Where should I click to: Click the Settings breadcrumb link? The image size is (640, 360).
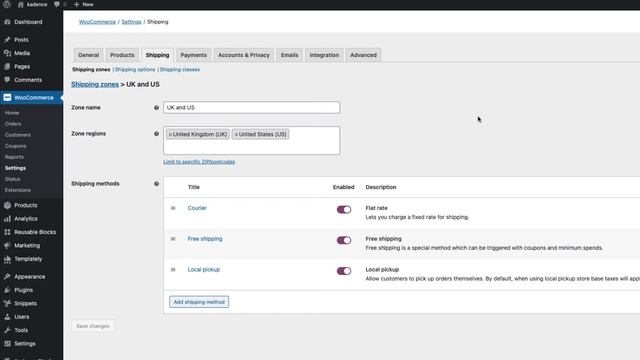(x=131, y=22)
